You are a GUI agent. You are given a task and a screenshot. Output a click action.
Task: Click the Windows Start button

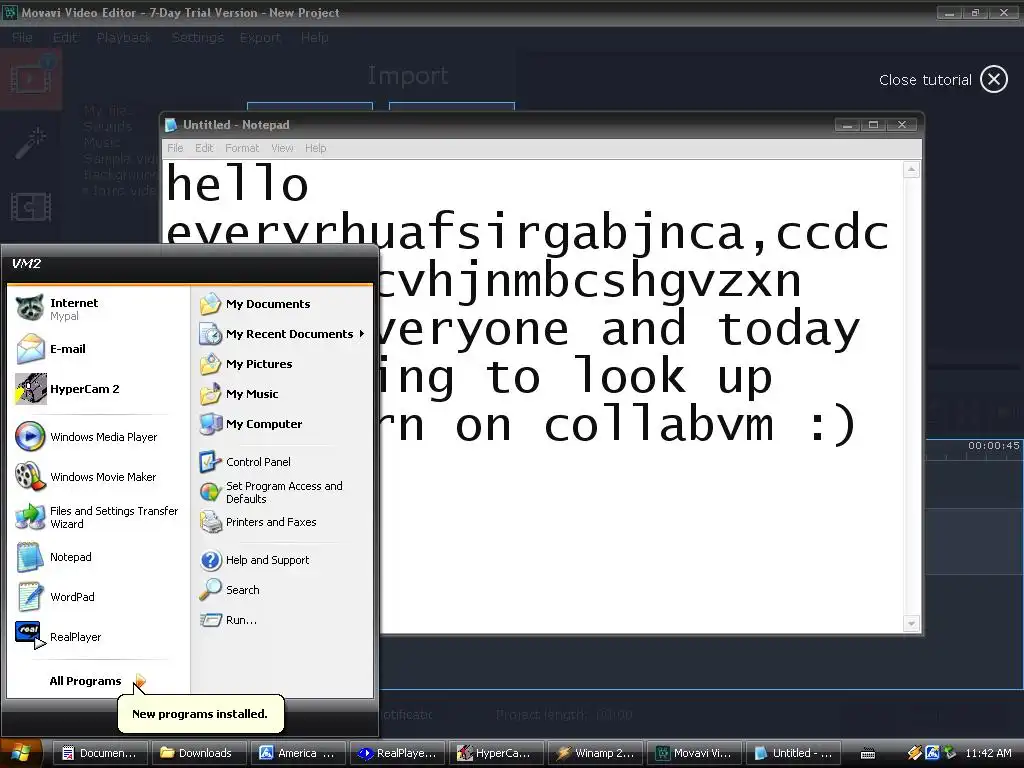coord(22,753)
